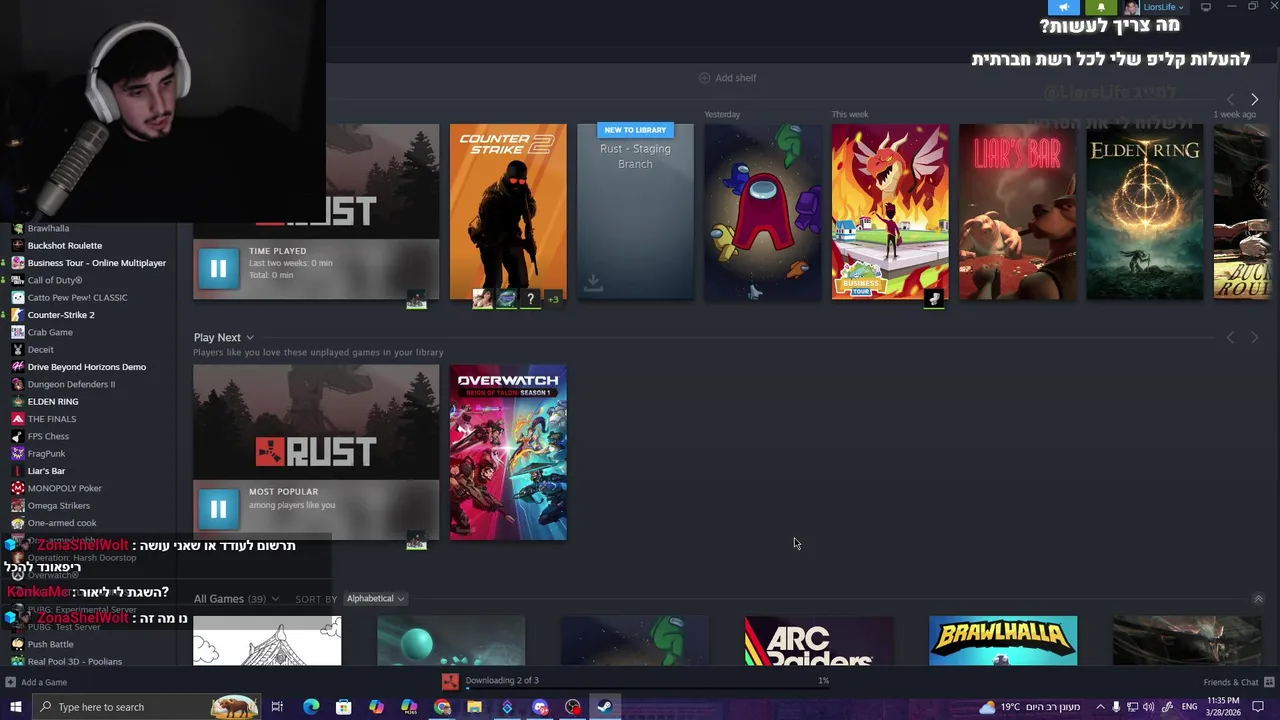Switch to Big Picture mode icon
This screenshot has width=1280, height=720.
1206,7
